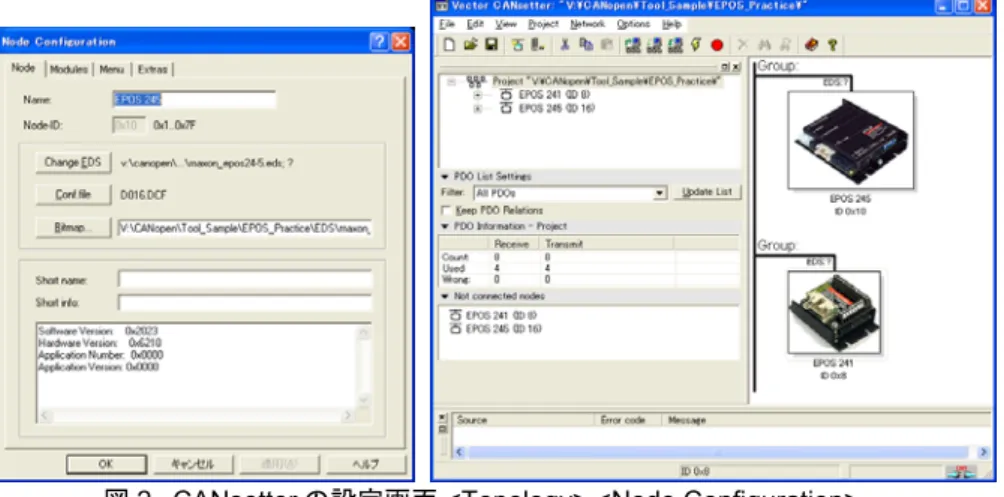Click the Bitmap... button
The image size is (1004, 497).
(x=73, y=227)
